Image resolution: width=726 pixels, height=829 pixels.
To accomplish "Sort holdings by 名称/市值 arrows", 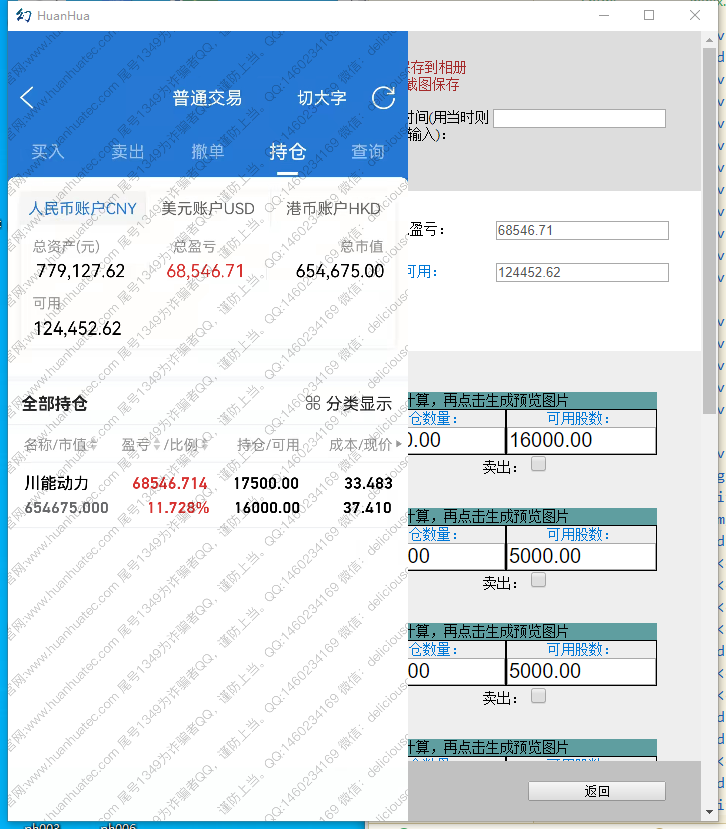I will click(x=93, y=445).
